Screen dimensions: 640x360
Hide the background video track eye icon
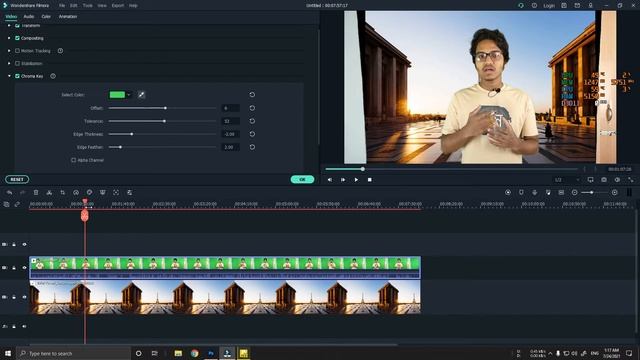[24, 297]
